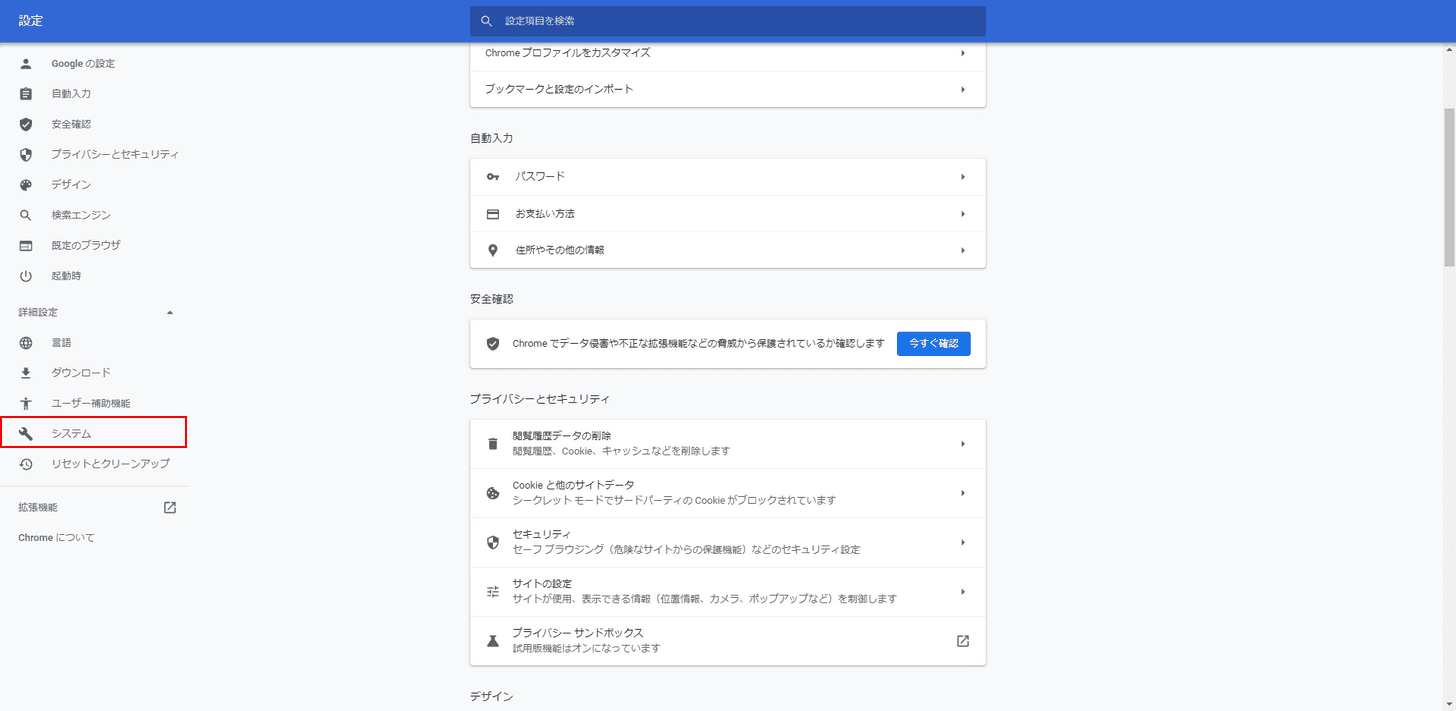This screenshot has height=711, width=1456.
Task: Click the restore clock icon beside リセットとクリーンアップ
Action: pyautogui.click(x=26, y=464)
